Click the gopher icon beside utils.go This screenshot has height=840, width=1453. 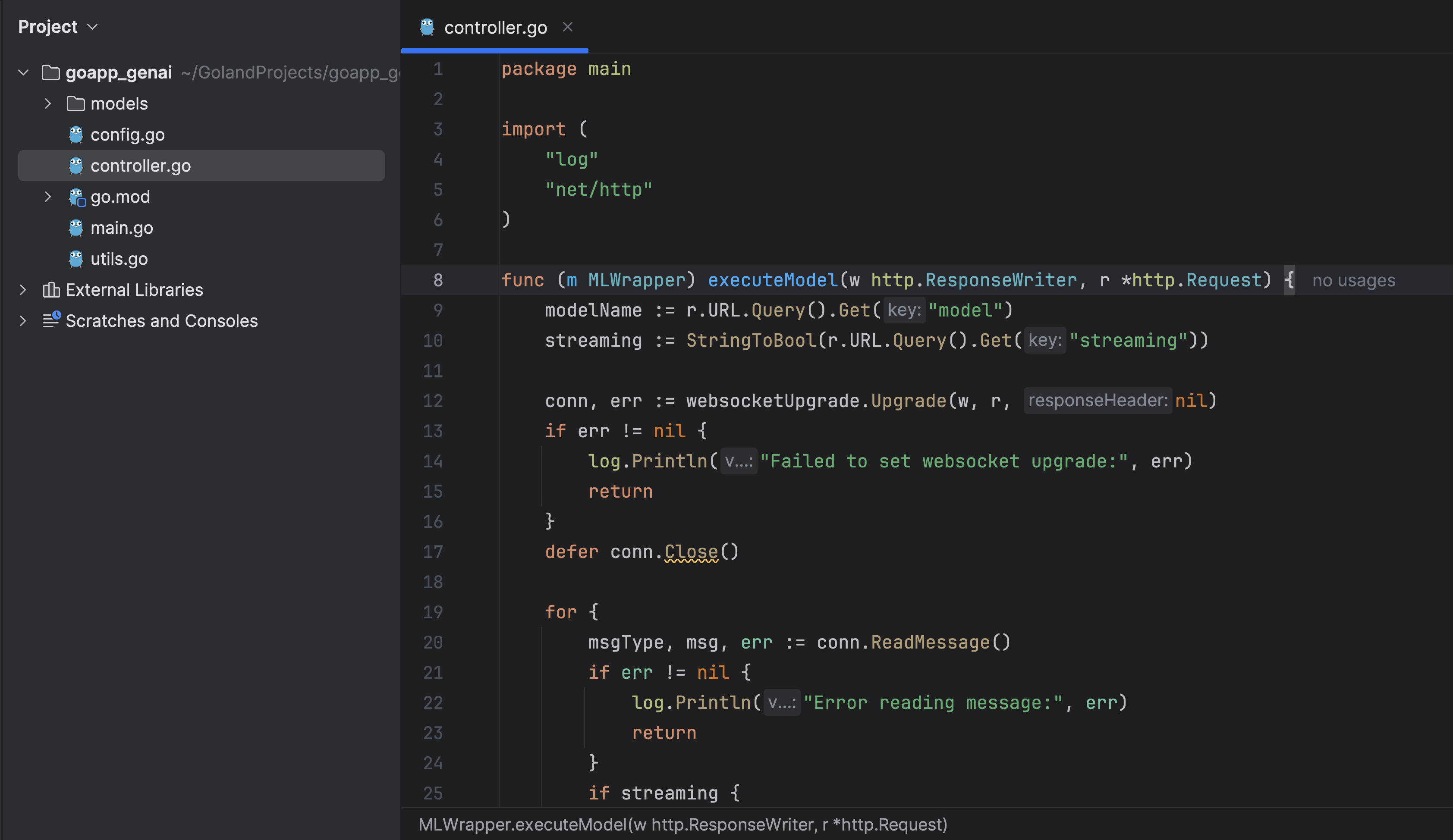[x=75, y=259]
